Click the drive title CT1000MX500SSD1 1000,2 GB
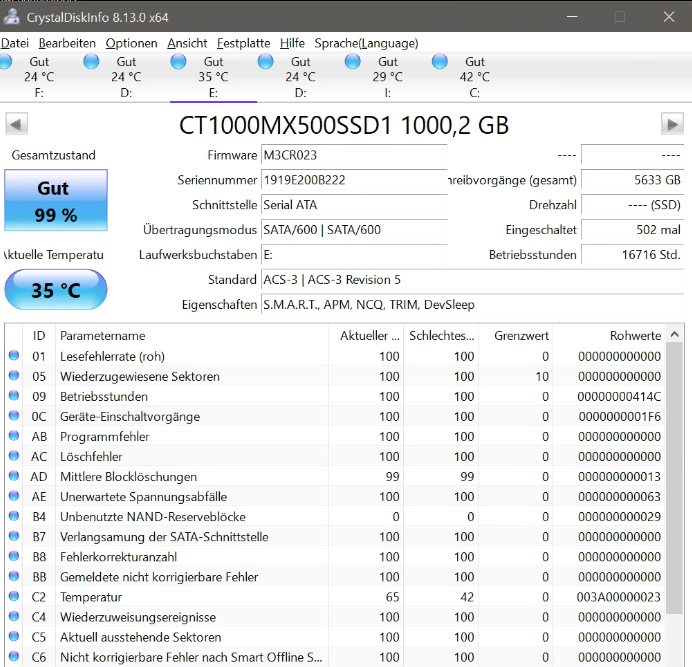 (x=344, y=125)
